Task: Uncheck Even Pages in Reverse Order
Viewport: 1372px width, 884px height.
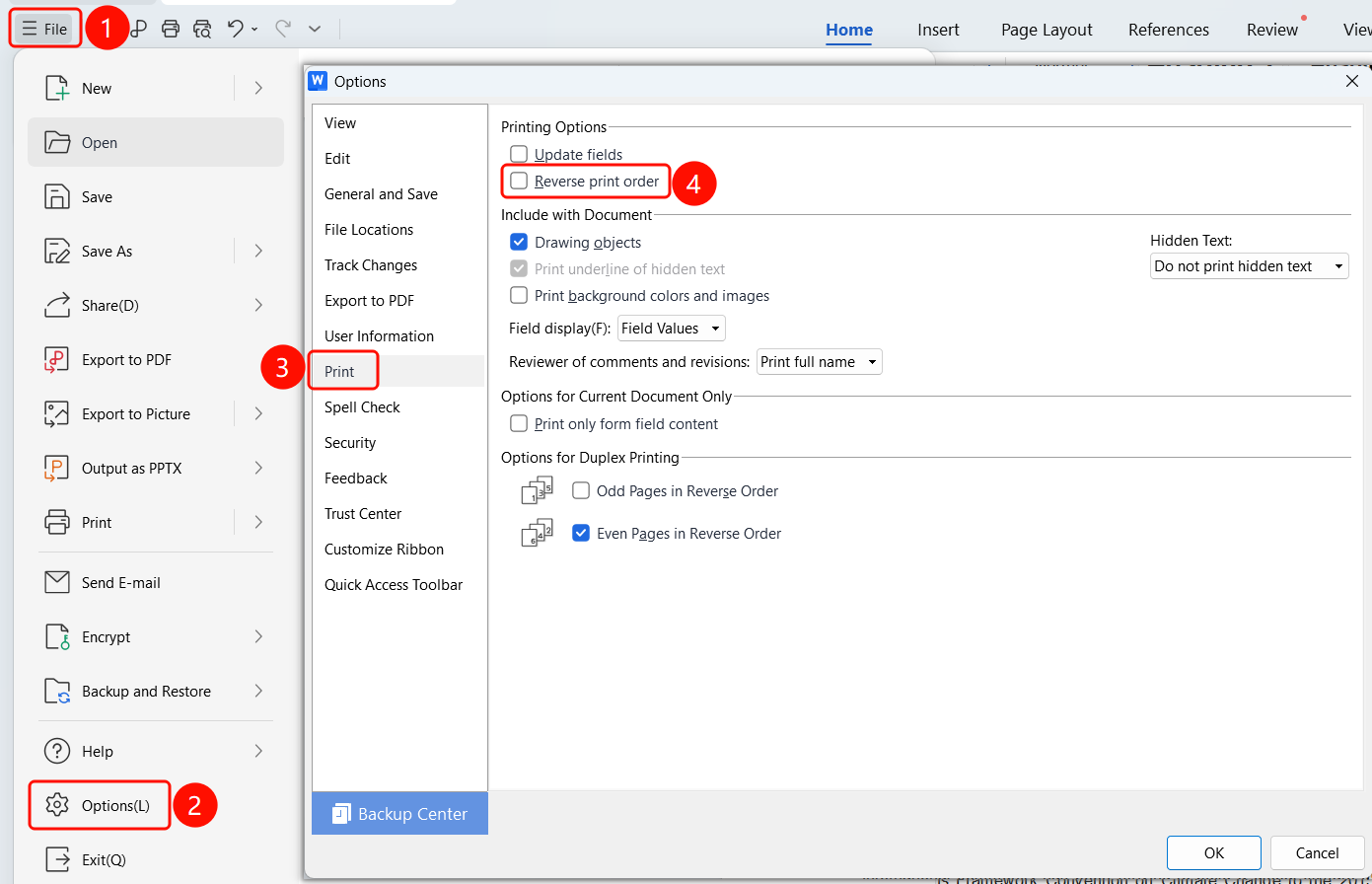Action: tap(581, 533)
